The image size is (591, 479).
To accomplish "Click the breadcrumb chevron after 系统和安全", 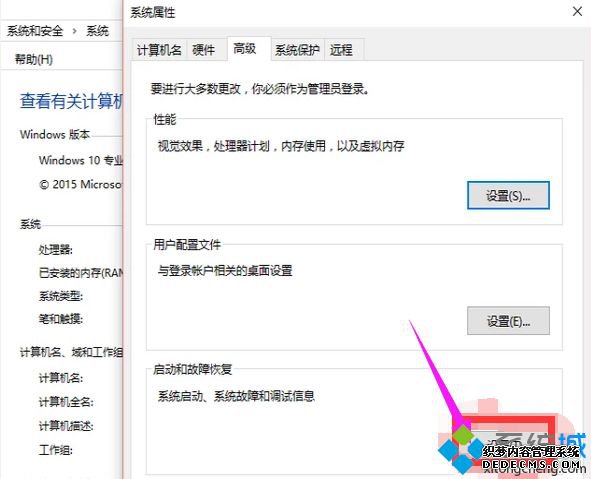I will click(75, 31).
